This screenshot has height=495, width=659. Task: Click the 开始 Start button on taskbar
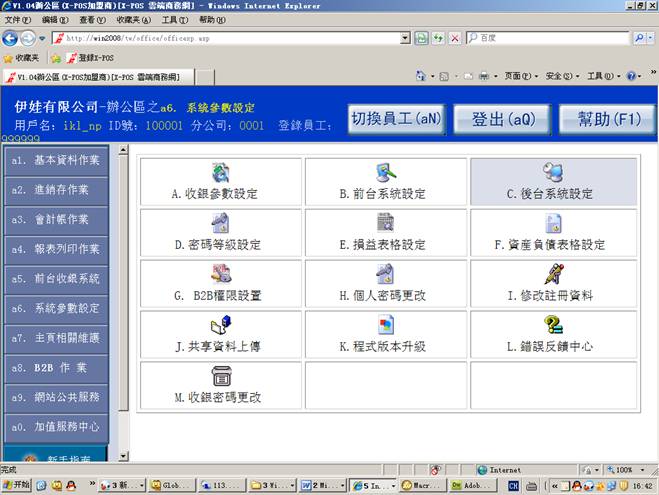[18, 485]
